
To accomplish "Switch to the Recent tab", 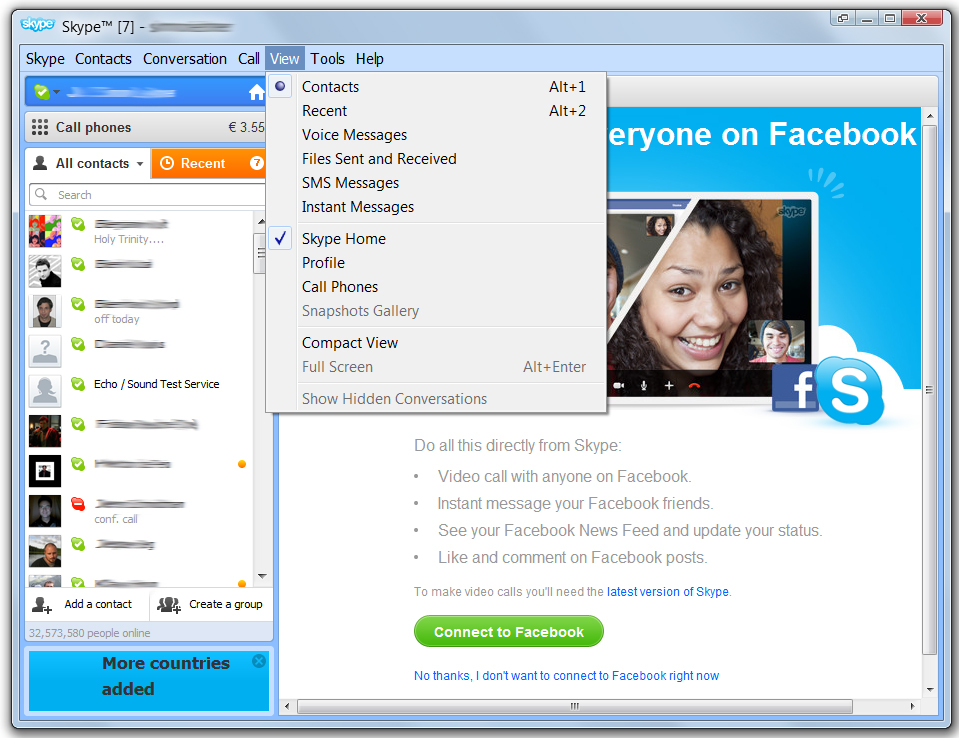I will (208, 163).
